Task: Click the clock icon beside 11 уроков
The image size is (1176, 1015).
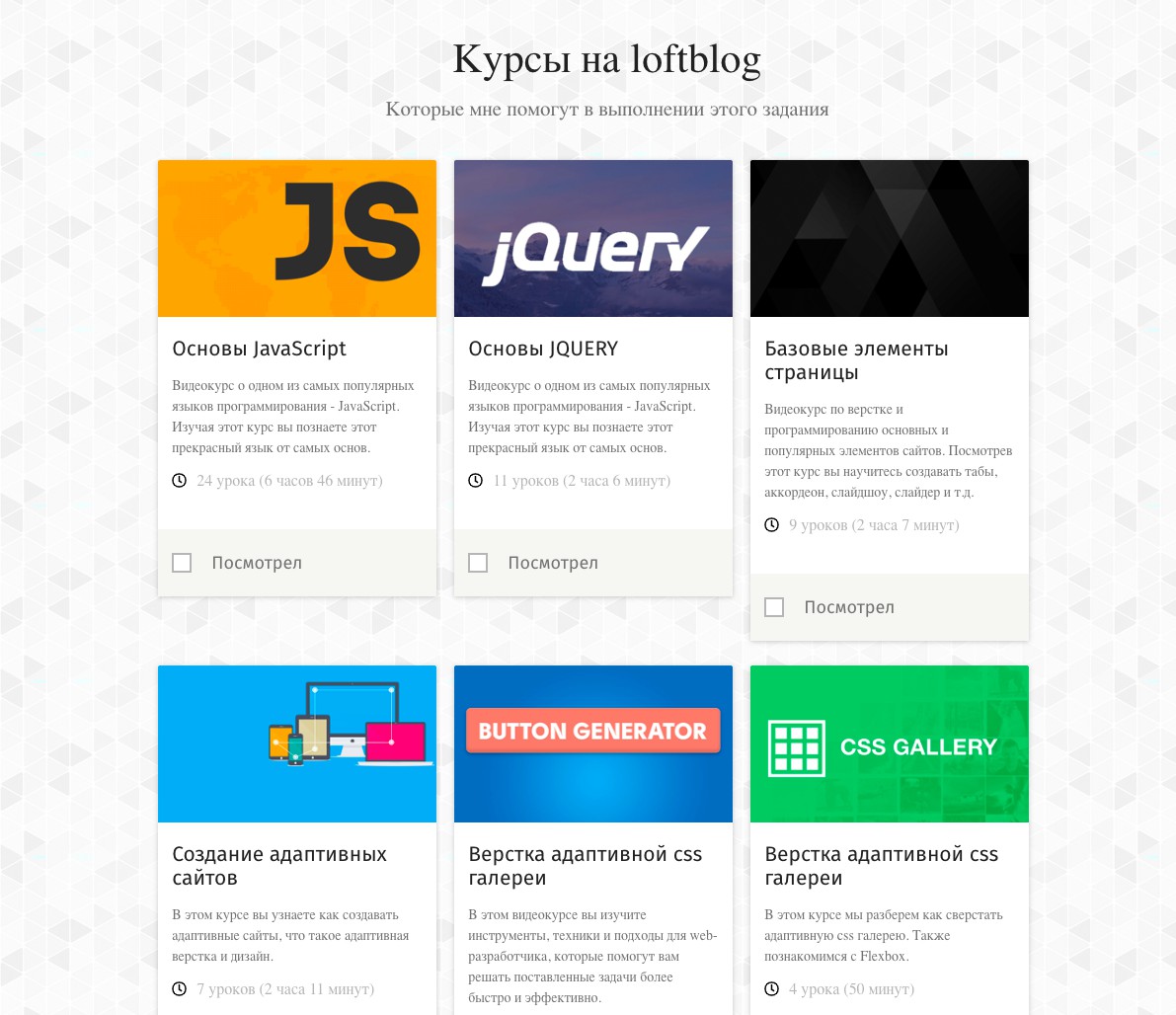Action: coord(476,480)
